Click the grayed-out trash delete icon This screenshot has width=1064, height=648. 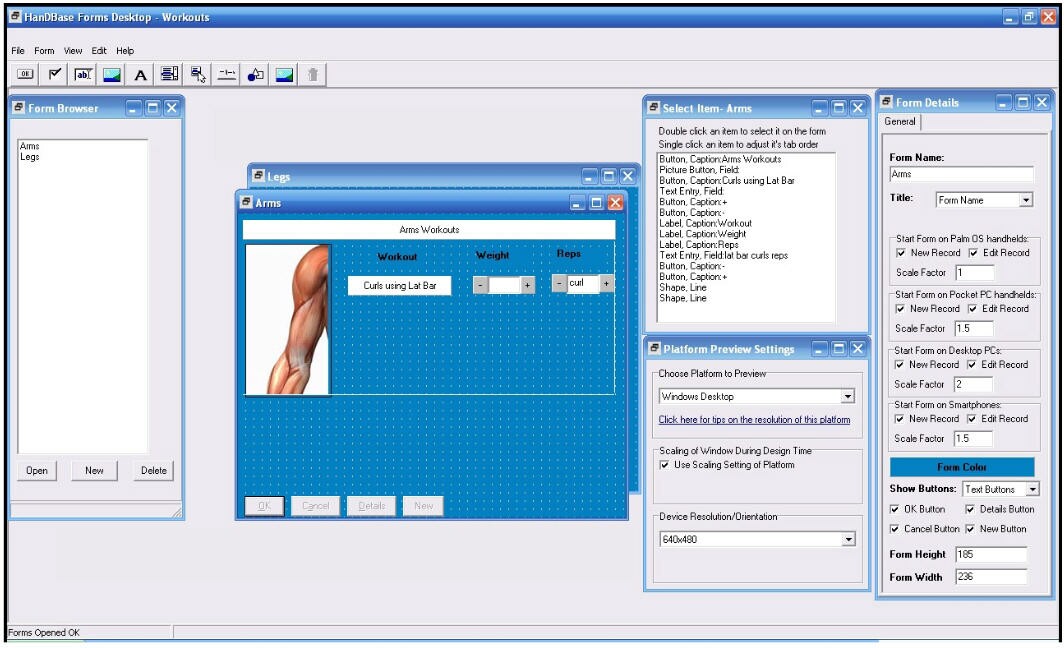point(313,74)
